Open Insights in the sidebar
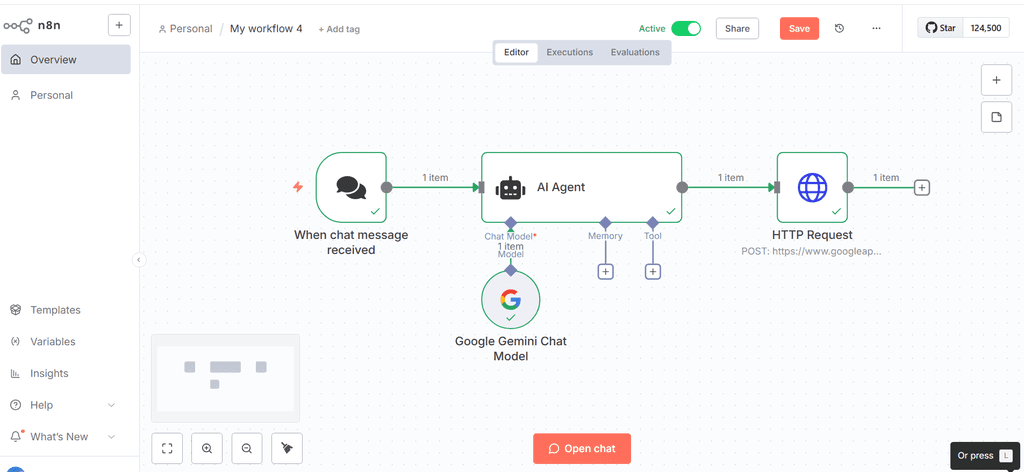 coord(66,373)
